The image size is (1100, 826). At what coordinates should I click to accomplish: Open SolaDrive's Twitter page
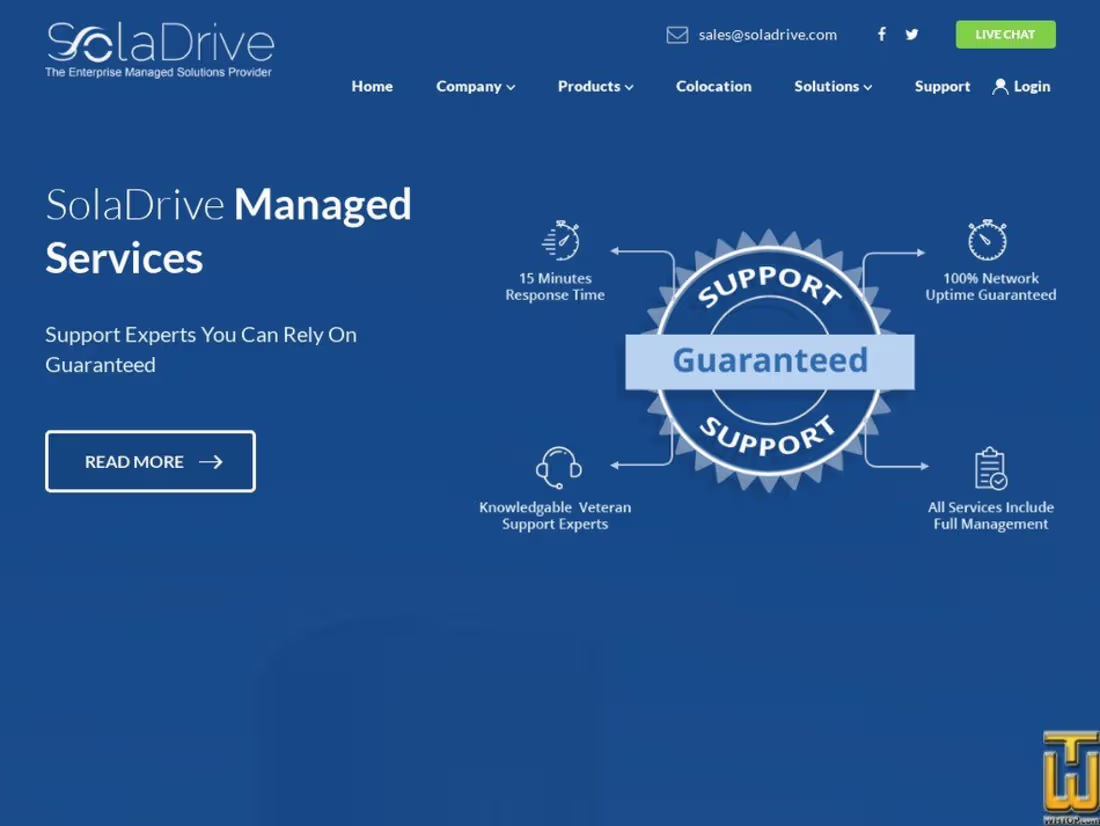point(911,34)
